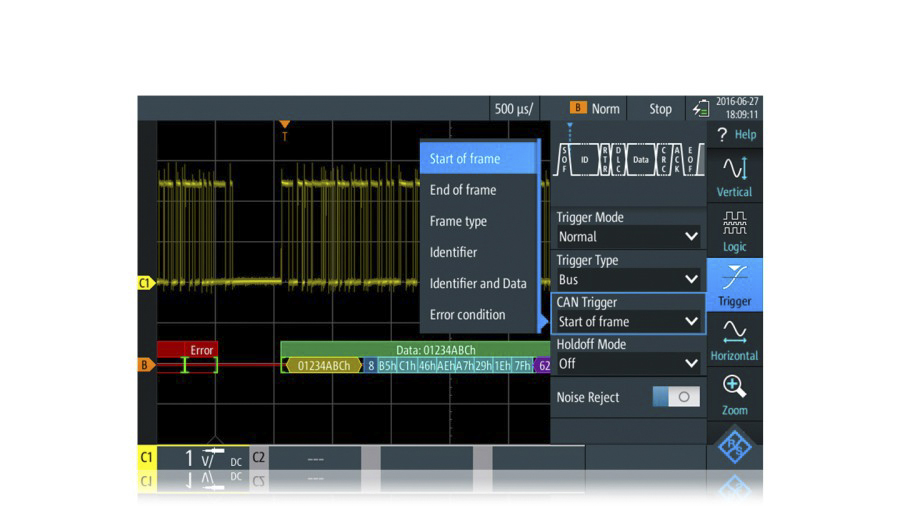The width and height of the screenshot is (900, 506).
Task: Choose Identifier option
Action: [x=478, y=252]
